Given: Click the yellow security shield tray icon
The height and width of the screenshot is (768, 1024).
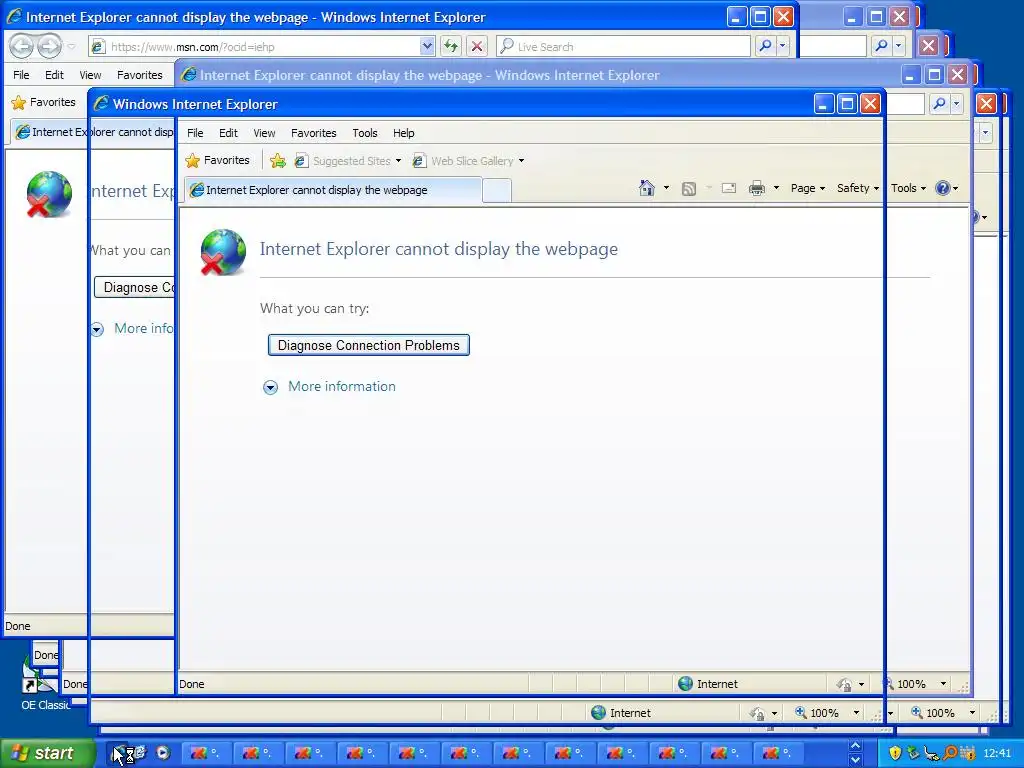Looking at the screenshot, I should pos(895,753).
